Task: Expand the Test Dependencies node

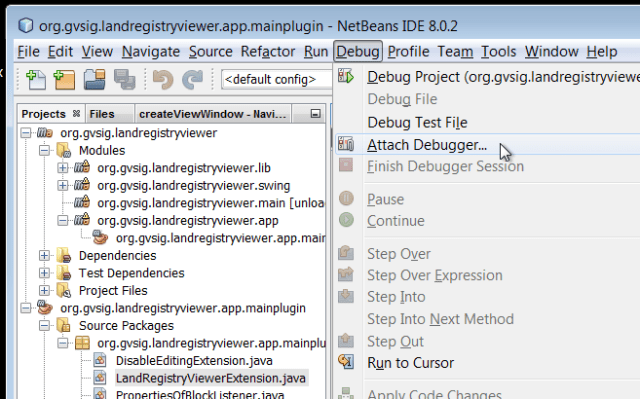Action: 44,273
